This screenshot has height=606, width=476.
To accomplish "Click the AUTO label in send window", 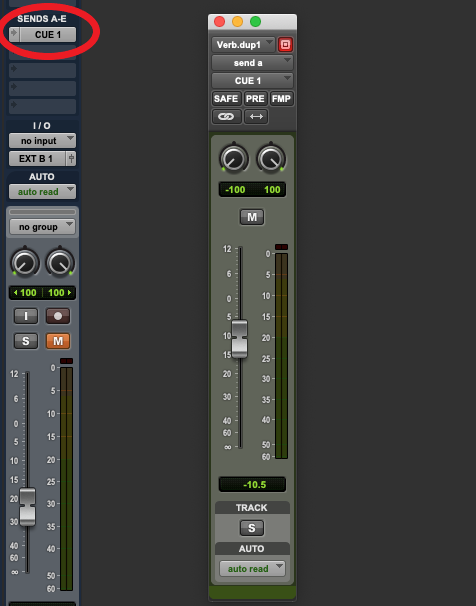I will (x=252, y=548).
